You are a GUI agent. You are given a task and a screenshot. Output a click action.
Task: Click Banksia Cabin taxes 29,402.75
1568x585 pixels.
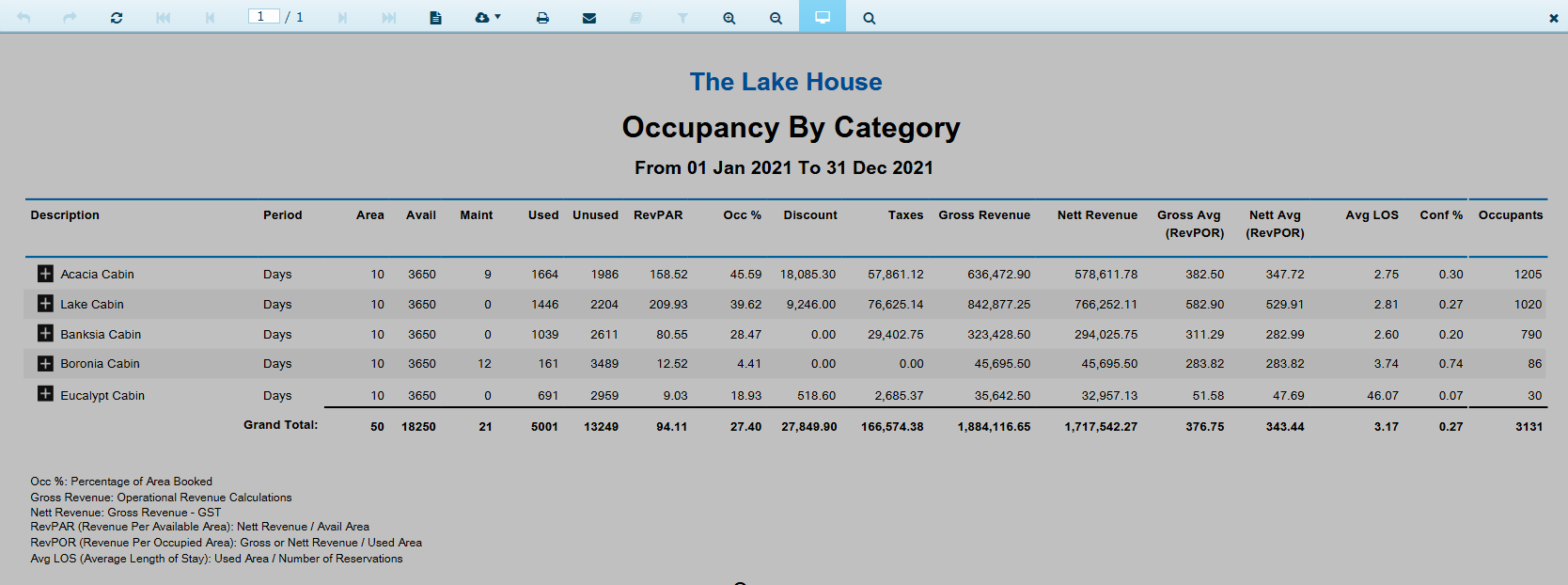[x=896, y=335]
